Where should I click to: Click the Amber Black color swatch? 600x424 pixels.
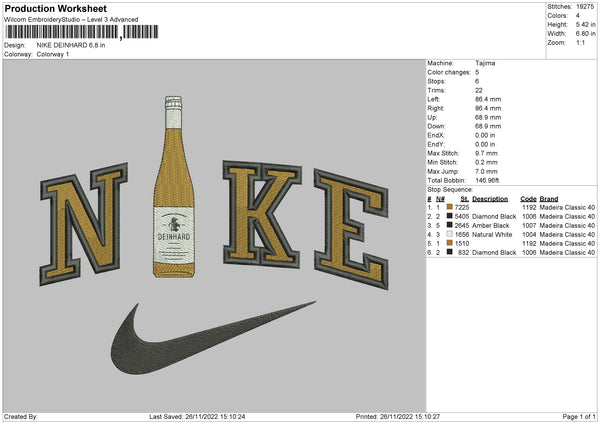pyautogui.click(x=450, y=224)
